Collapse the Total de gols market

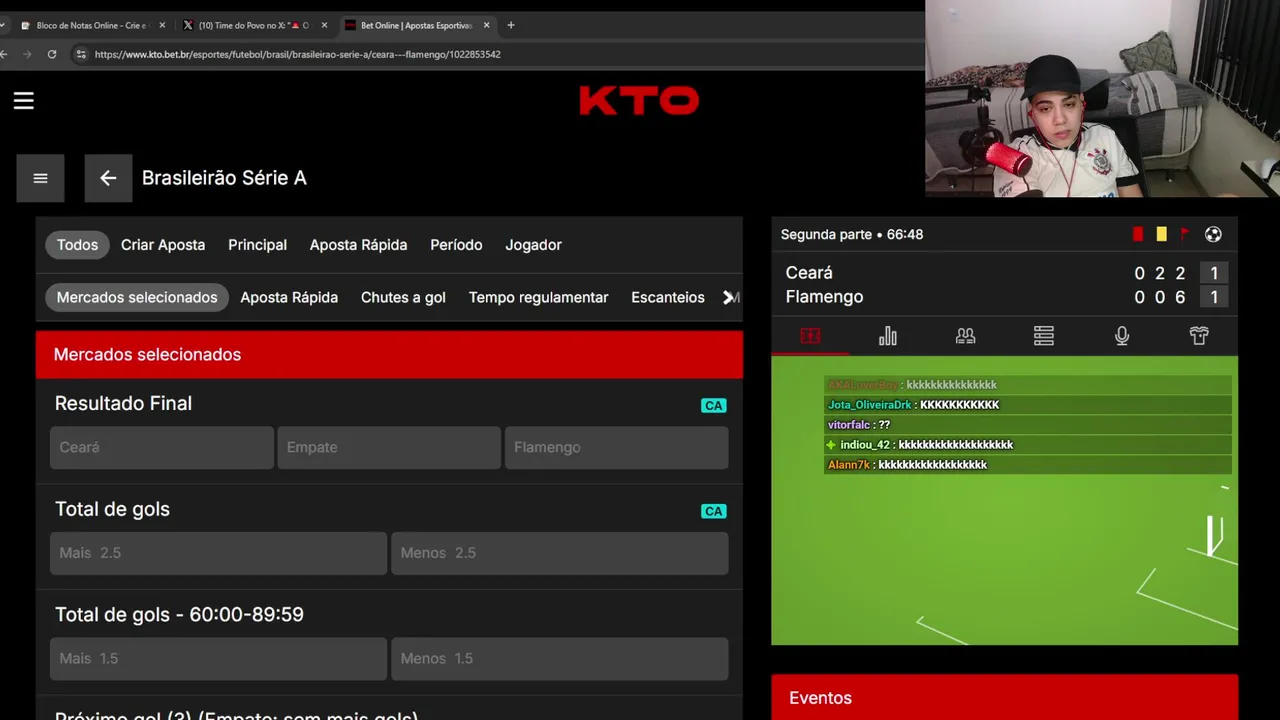pos(389,509)
